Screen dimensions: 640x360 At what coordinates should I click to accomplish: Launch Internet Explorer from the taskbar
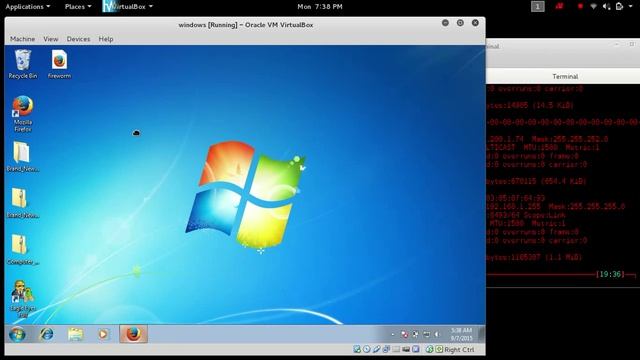tap(47, 334)
